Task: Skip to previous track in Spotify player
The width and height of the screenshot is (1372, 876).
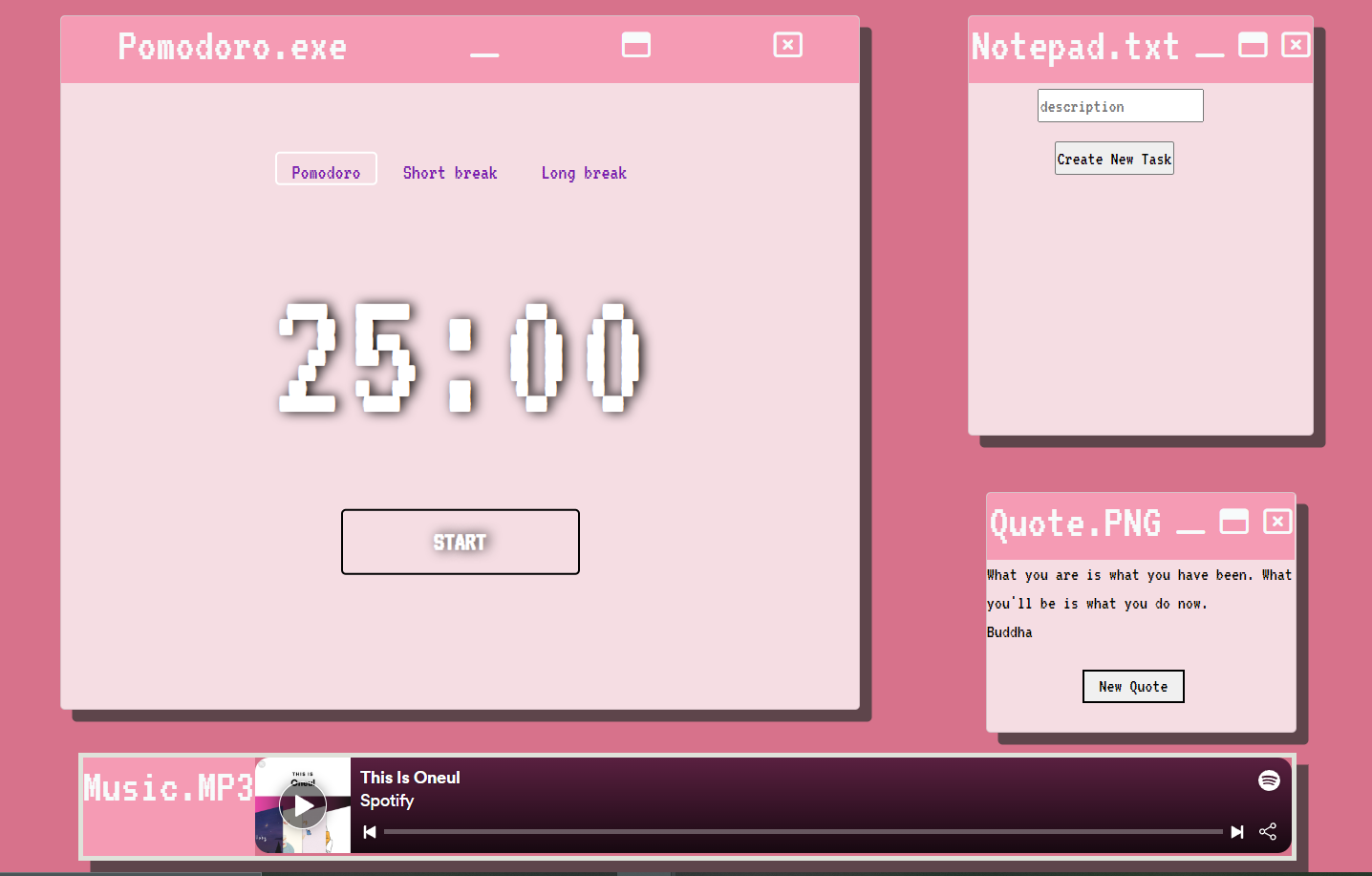Action: (370, 832)
